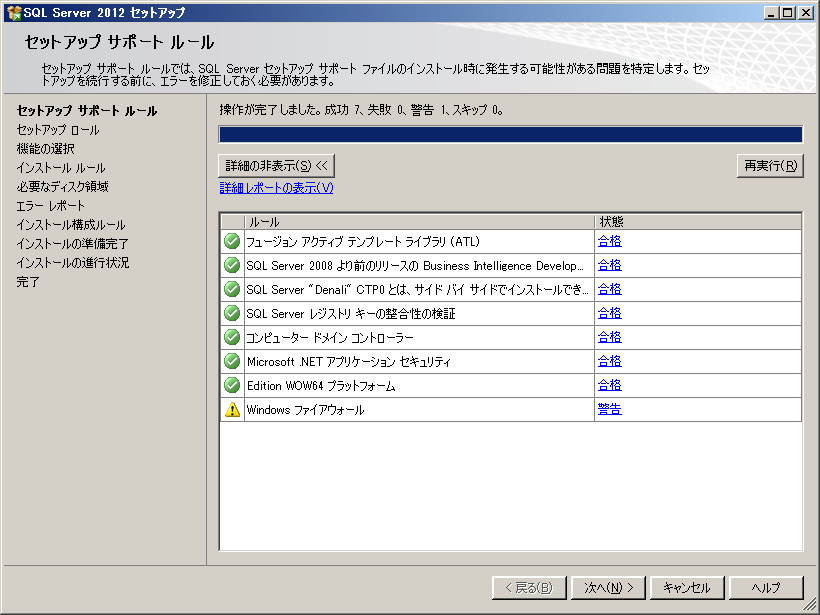Click the blue completed progress bar
The height and width of the screenshot is (615, 820).
(510, 135)
